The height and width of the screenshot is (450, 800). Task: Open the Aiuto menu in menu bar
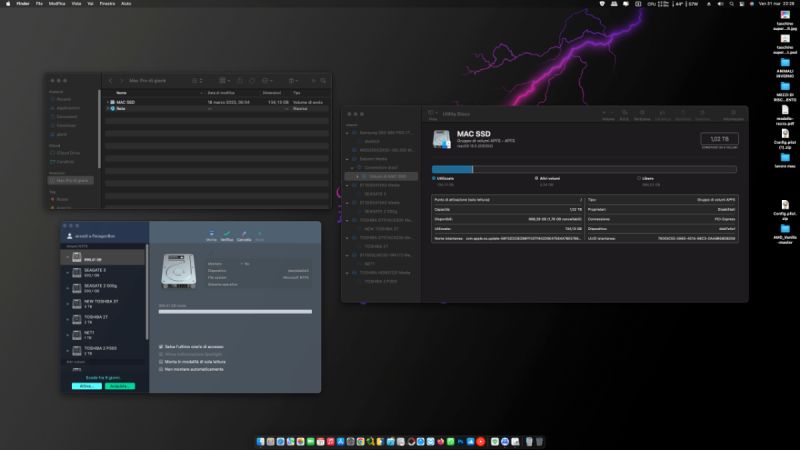[x=126, y=4]
